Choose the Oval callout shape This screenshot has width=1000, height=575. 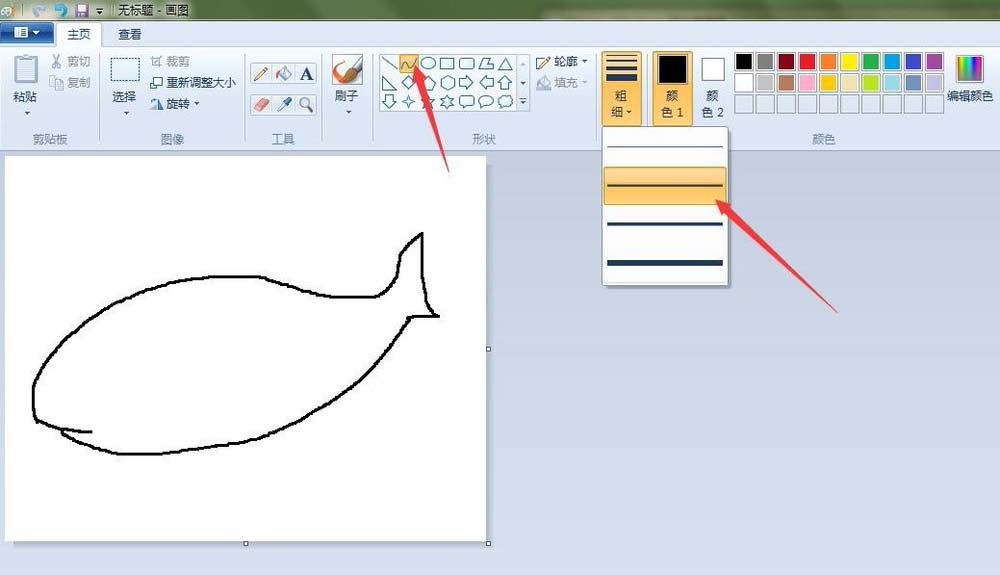point(486,101)
